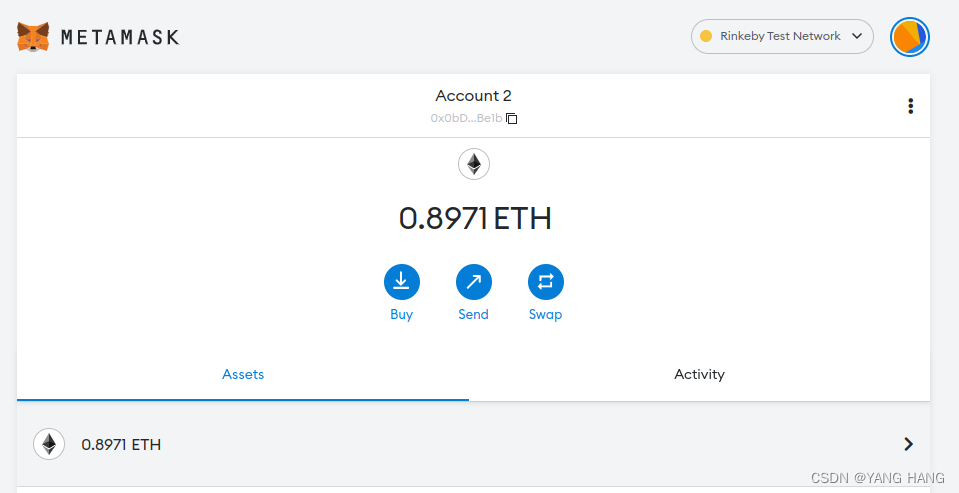Click the Send label
This screenshot has height=493, width=959.
click(473, 314)
